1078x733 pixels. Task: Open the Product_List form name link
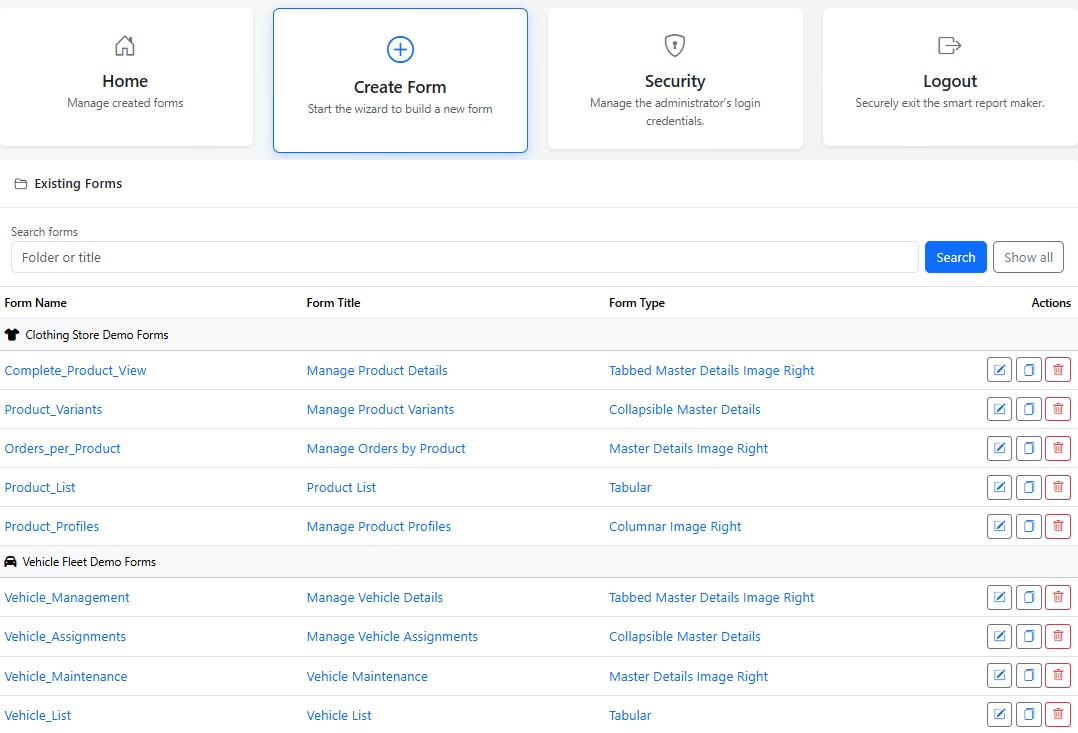coord(40,488)
